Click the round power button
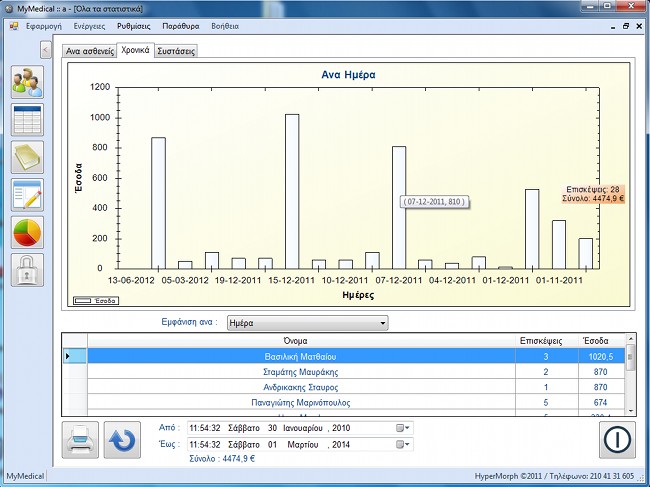Screen dimensions: 650x487 (x=617, y=440)
